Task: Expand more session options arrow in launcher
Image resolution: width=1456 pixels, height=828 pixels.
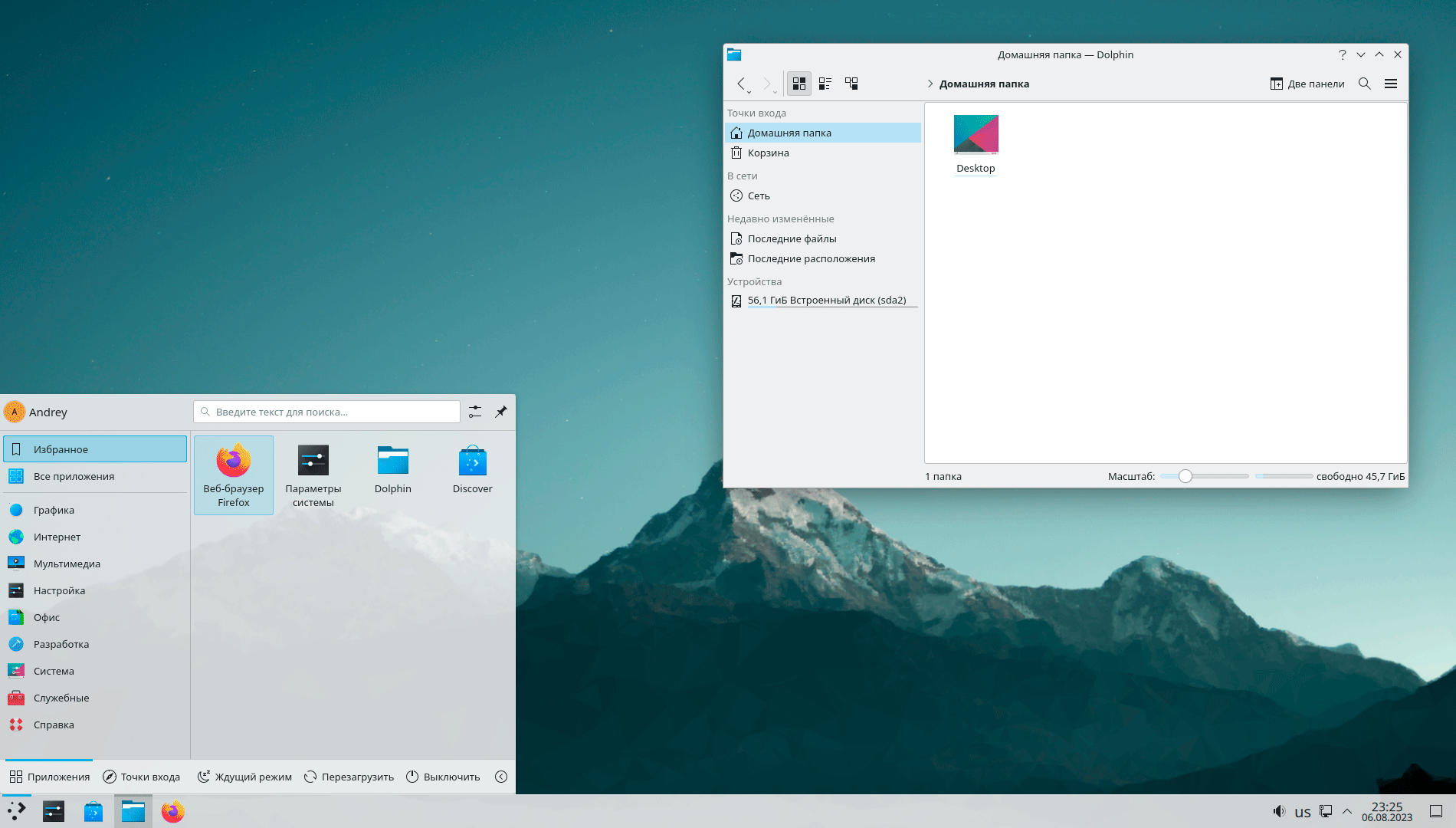Action: coord(501,777)
